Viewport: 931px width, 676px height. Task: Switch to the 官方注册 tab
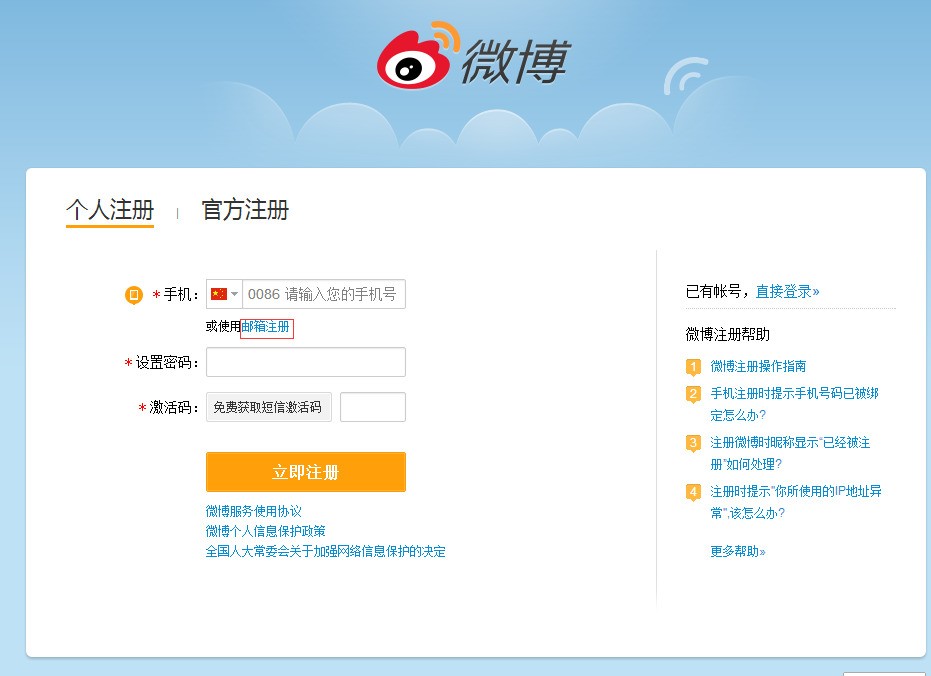(x=245, y=210)
